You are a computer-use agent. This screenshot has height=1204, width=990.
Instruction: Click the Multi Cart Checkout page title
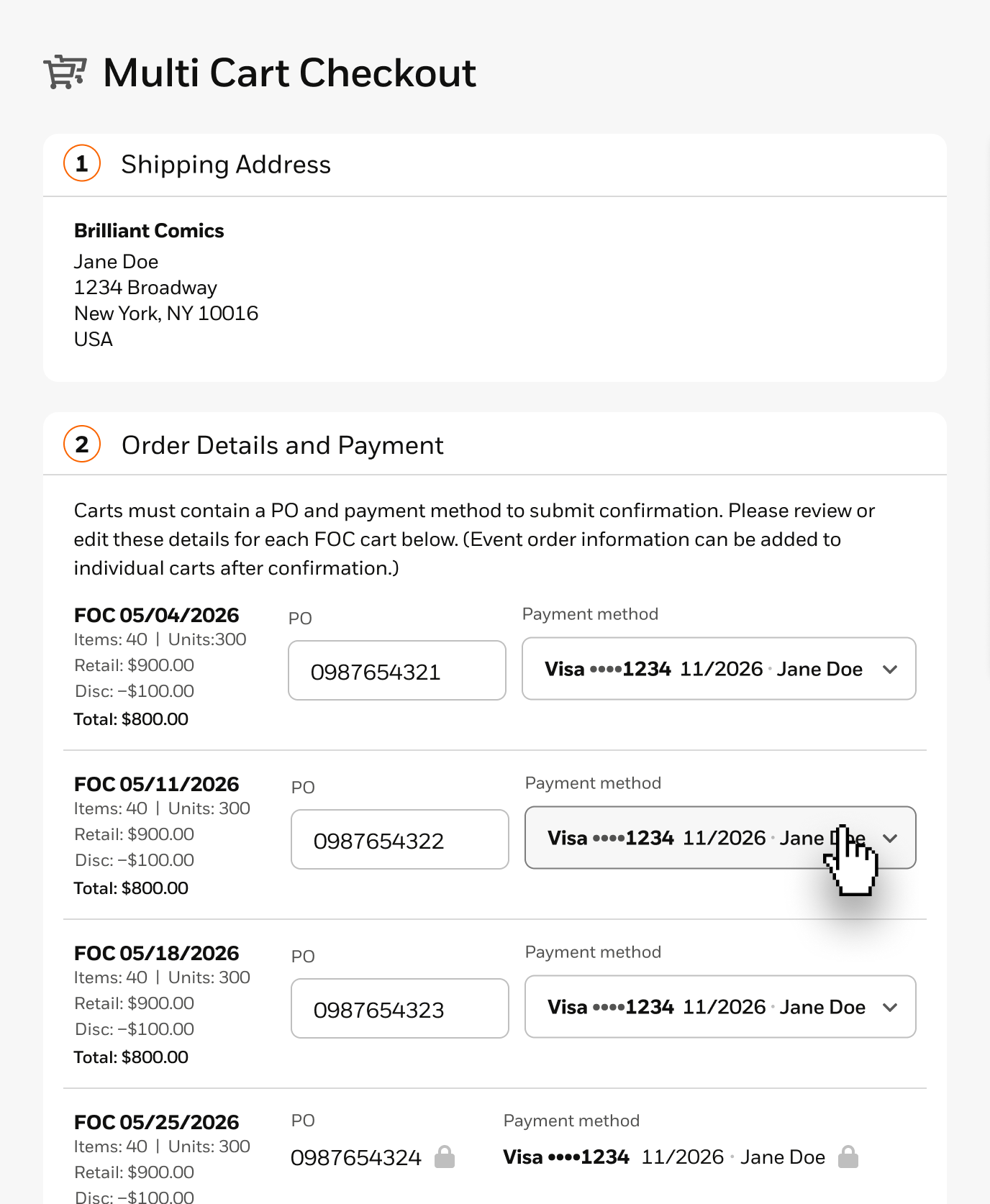pos(289,73)
